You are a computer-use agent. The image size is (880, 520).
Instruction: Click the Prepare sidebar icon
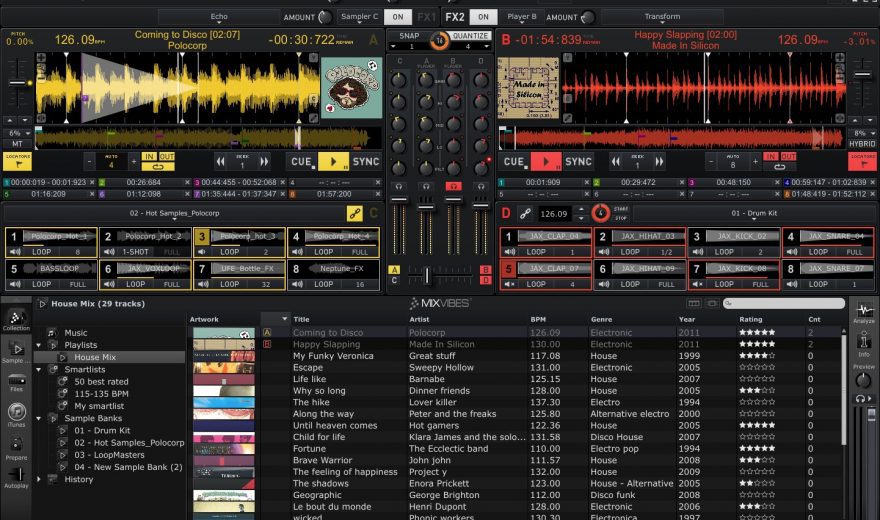pos(16,444)
